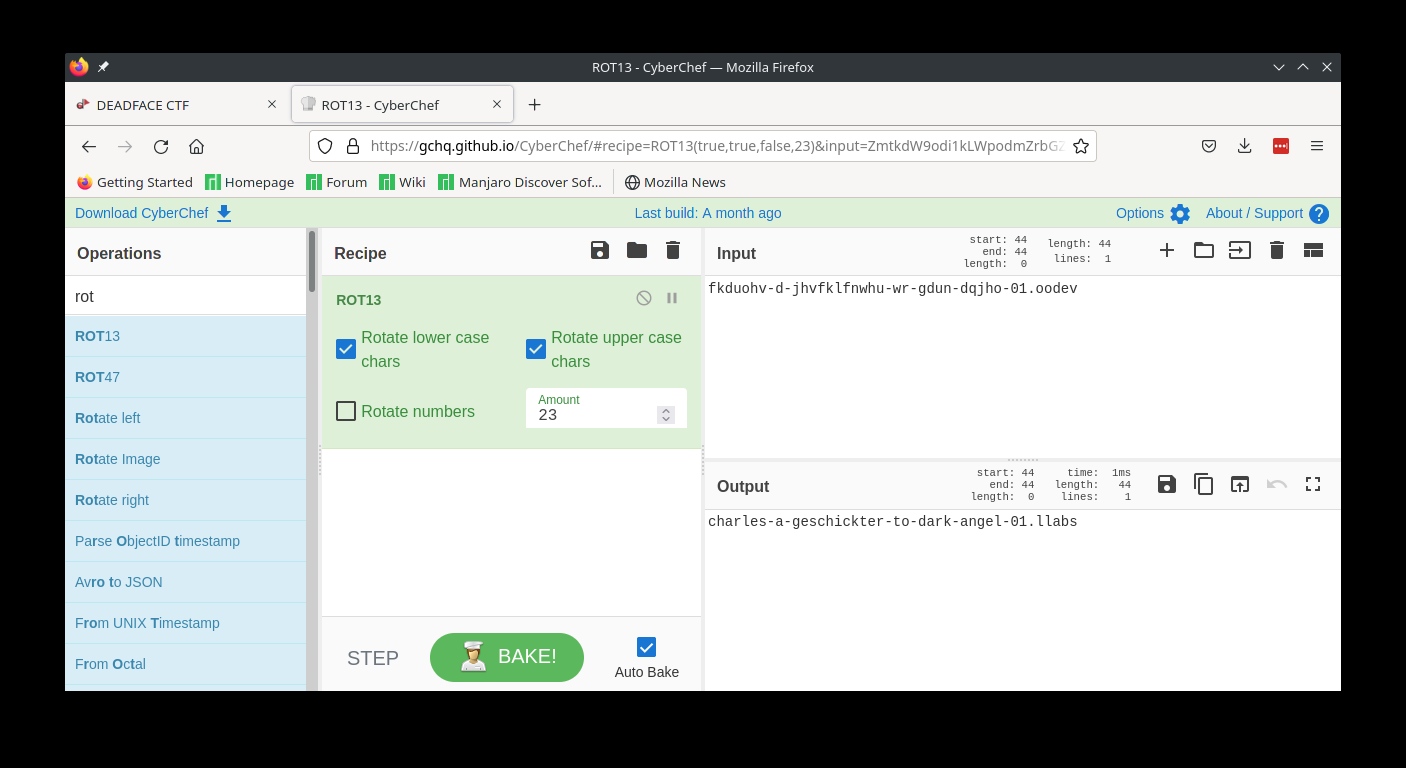The width and height of the screenshot is (1406, 768).
Task: Load a recipe with the folder icon
Action: pyautogui.click(x=637, y=250)
